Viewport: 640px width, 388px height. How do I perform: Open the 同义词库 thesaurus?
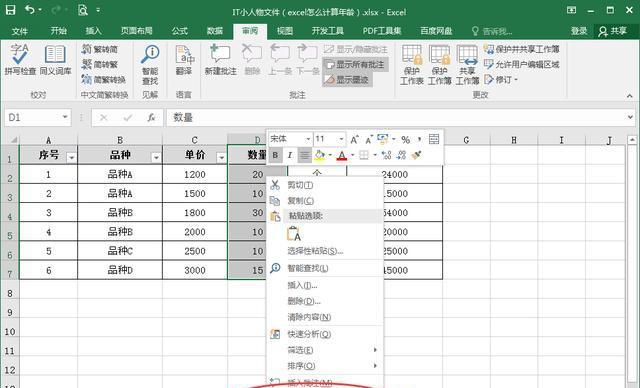55,60
